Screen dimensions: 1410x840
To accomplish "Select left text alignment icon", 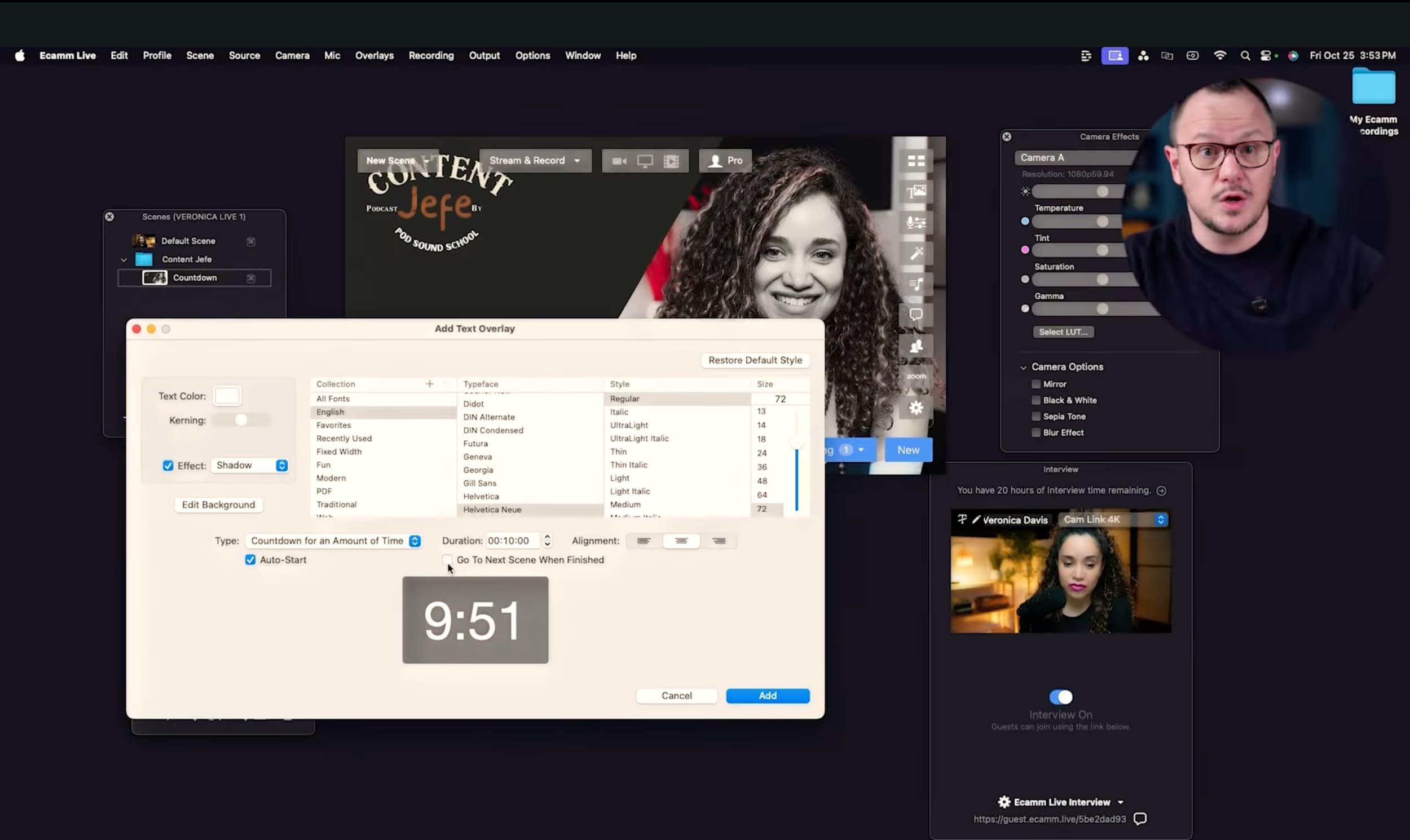I will [x=644, y=541].
